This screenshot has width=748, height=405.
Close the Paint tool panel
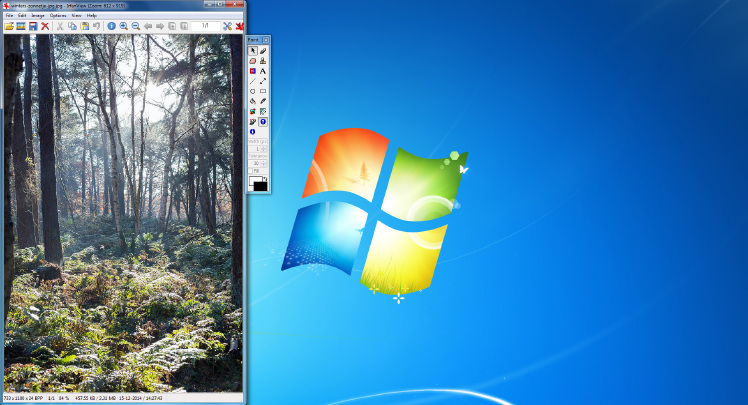pos(266,40)
